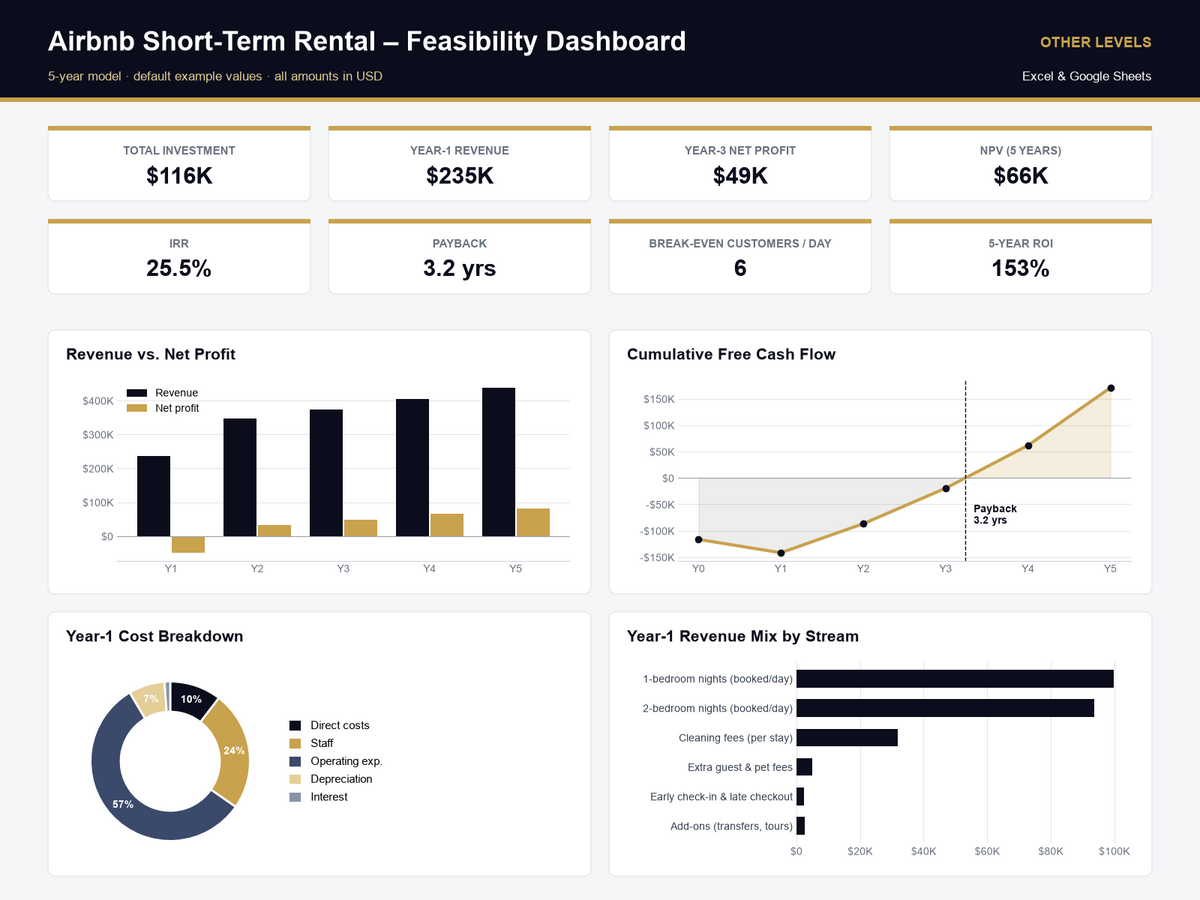The height and width of the screenshot is (900, 1200).
Task: Click the Y5 data point on cash flow line
Action: pyautogui.click(x=1111, y=388)
